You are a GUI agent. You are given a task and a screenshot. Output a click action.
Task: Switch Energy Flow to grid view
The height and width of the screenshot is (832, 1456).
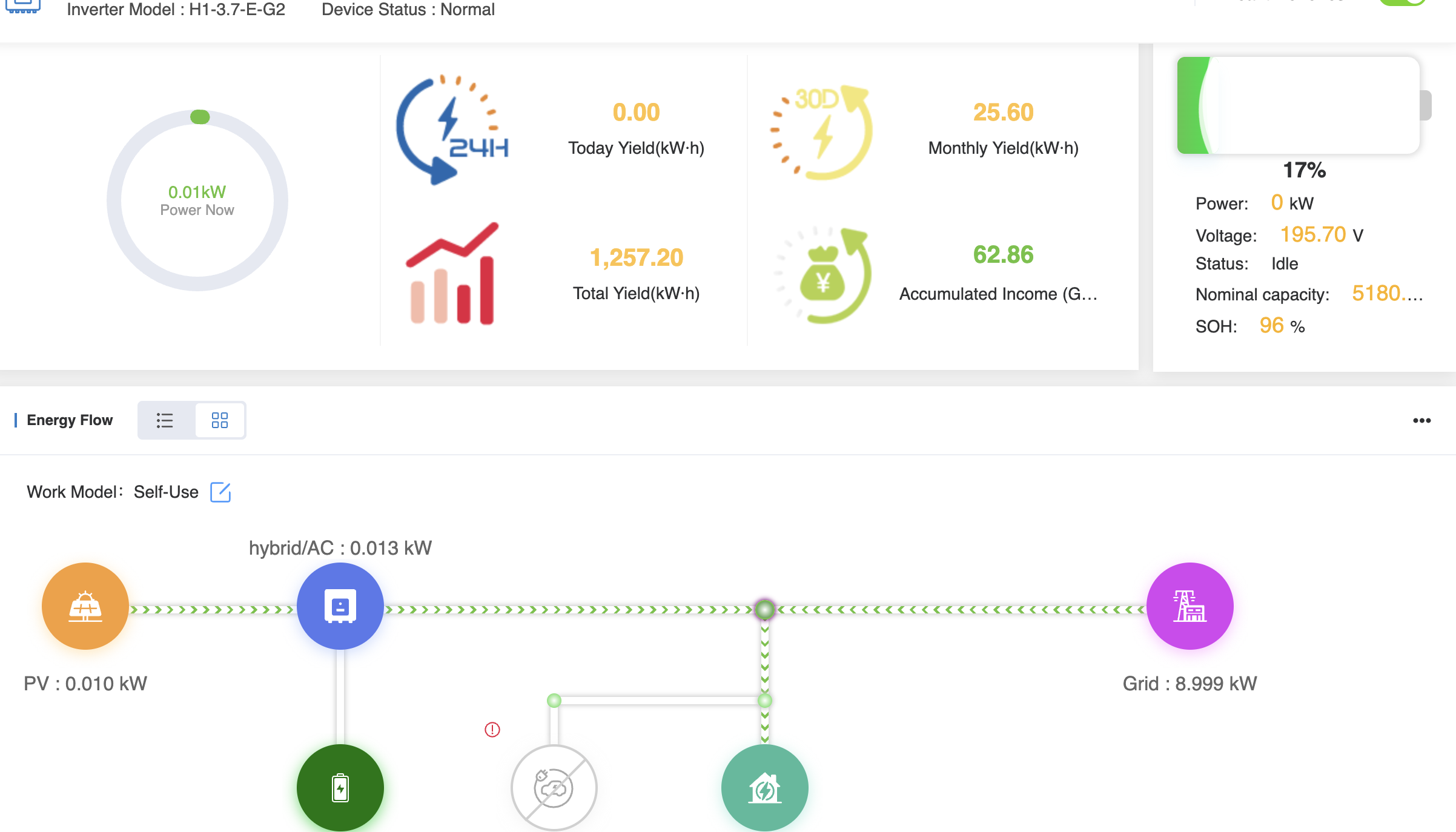(x=220, y=420)
